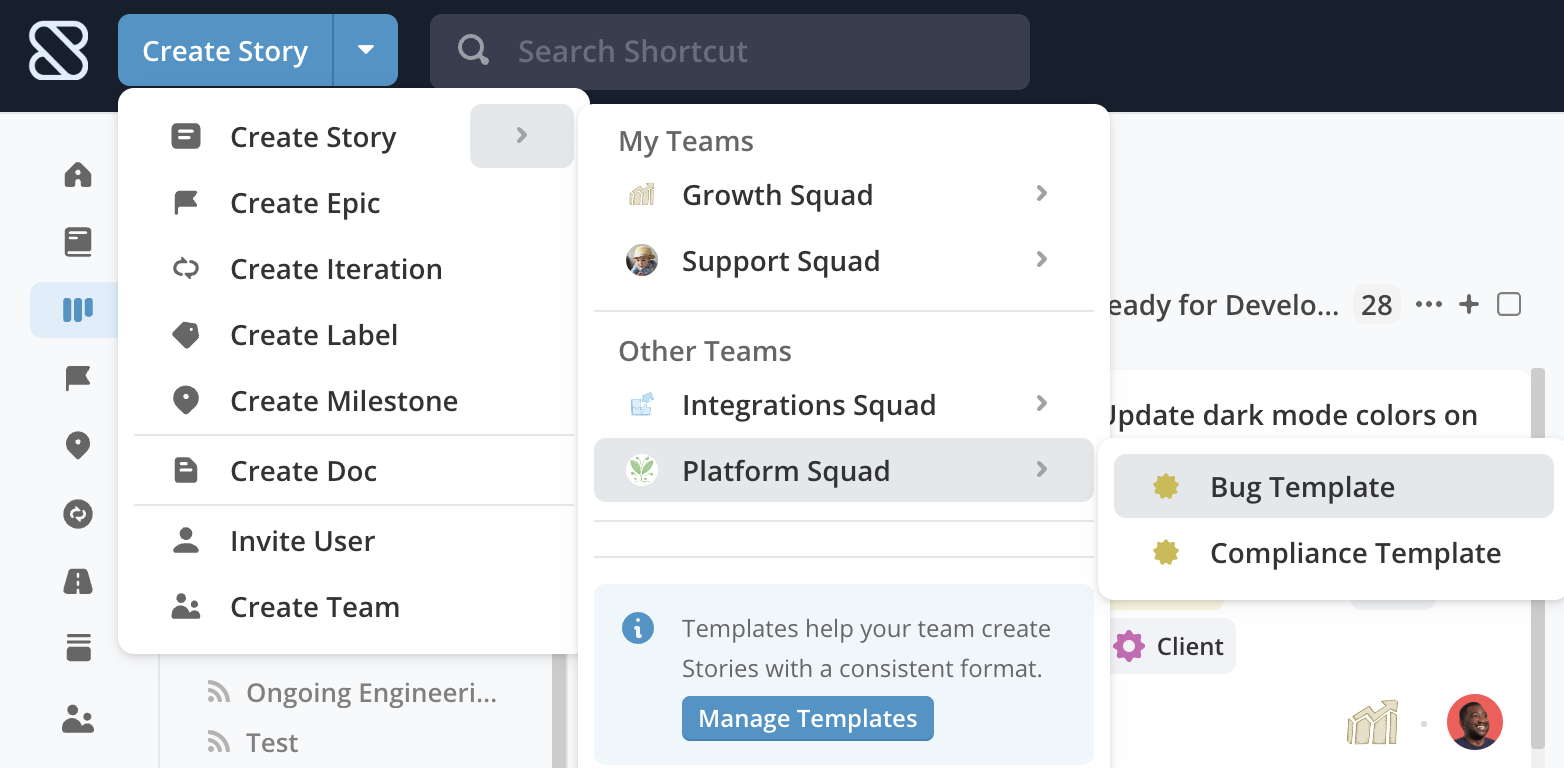Open column options three-dot menu
The height and width of the screenshot is (768, 1564).
click(1429, 305)
